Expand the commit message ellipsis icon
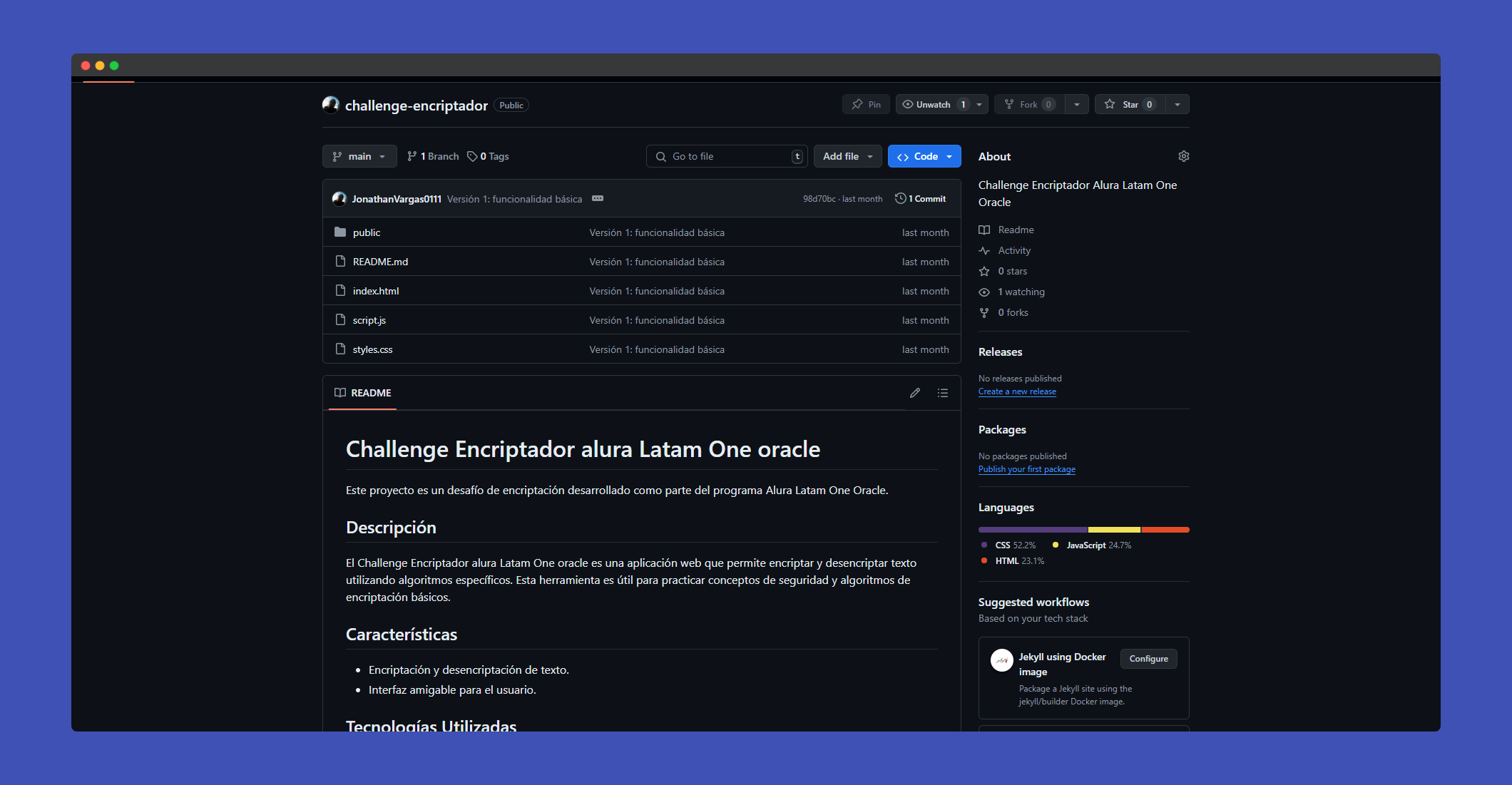This screenshot has width=1512, height=785. (598, 198)
